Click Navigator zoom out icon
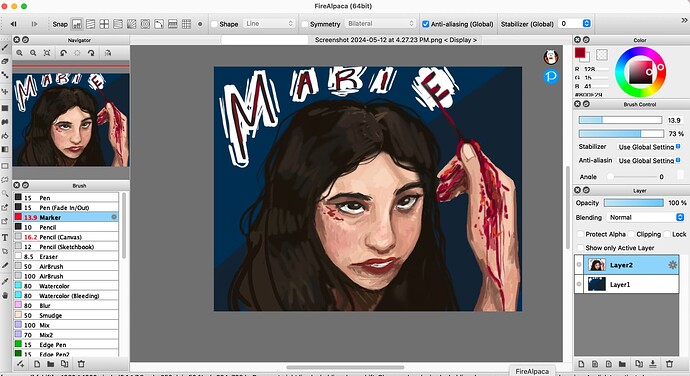The width and height of the screenshot is (690, 376). [33, 53]
